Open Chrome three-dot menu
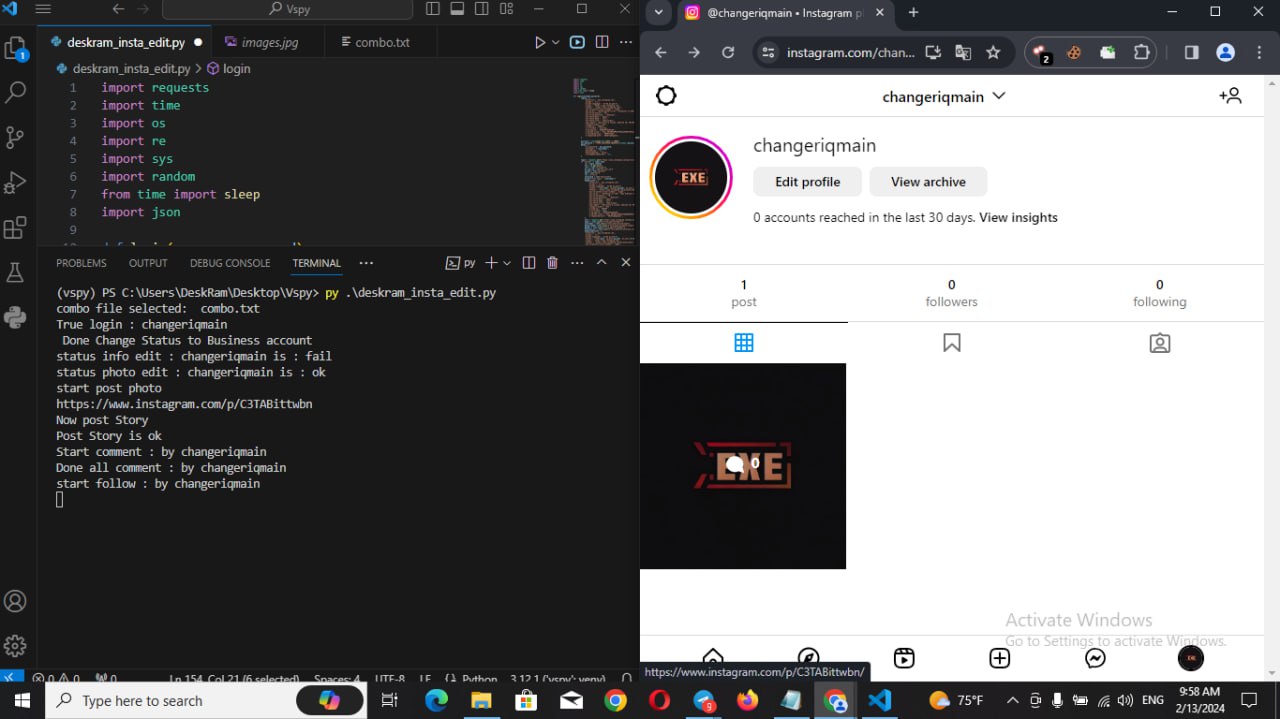The width and height of the screenshot is (1280, 719). click(1259, 53)
